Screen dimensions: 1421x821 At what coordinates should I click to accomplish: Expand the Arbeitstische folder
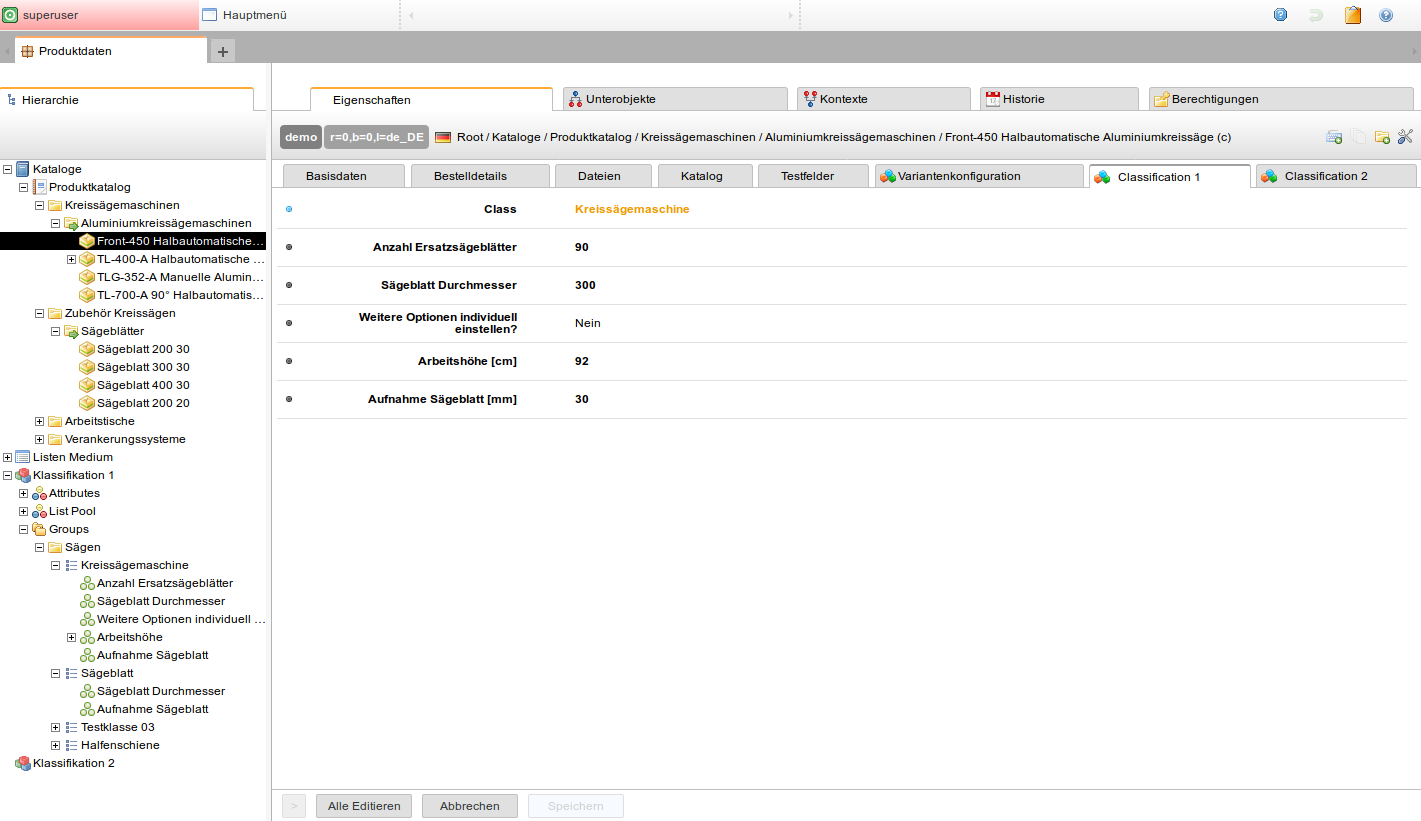pyautogui.click(x=40, y=421)
